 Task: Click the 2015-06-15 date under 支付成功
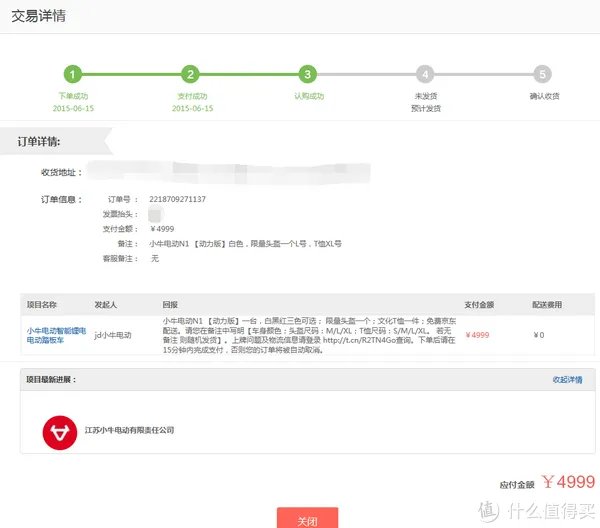[x=192, y=108]
